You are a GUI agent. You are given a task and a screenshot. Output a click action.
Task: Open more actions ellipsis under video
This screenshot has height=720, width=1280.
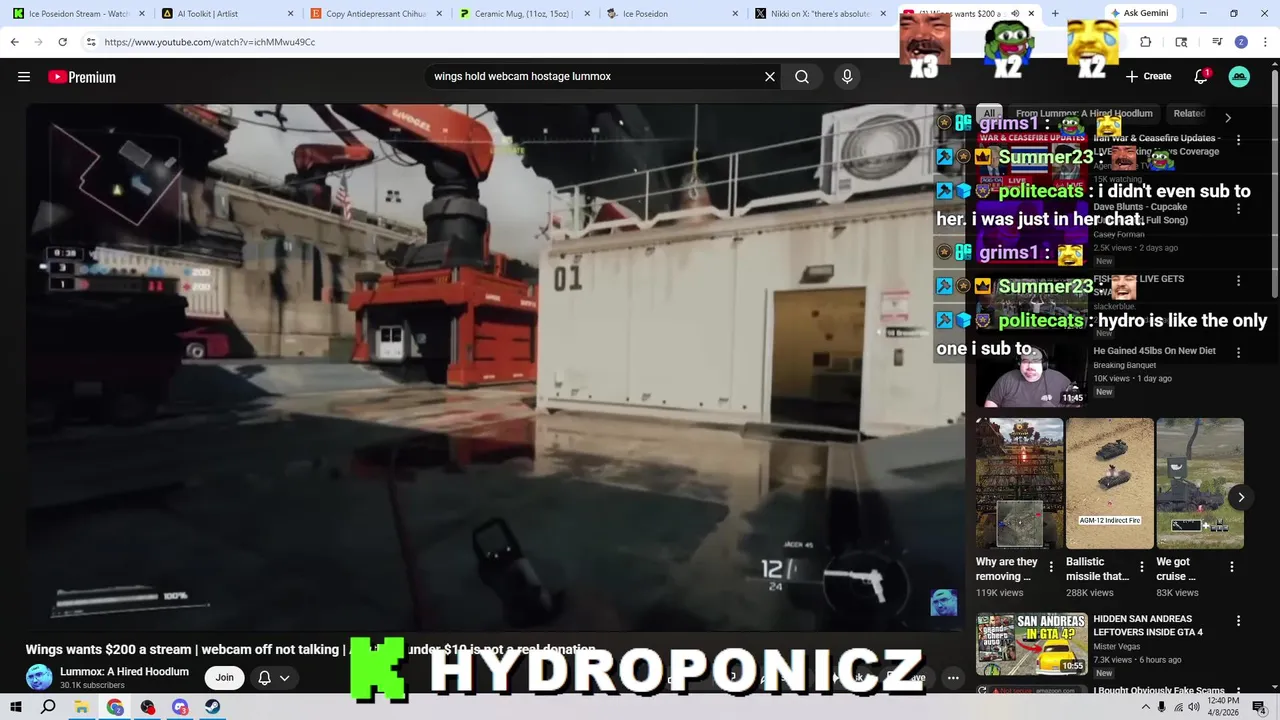click(953, 678)
